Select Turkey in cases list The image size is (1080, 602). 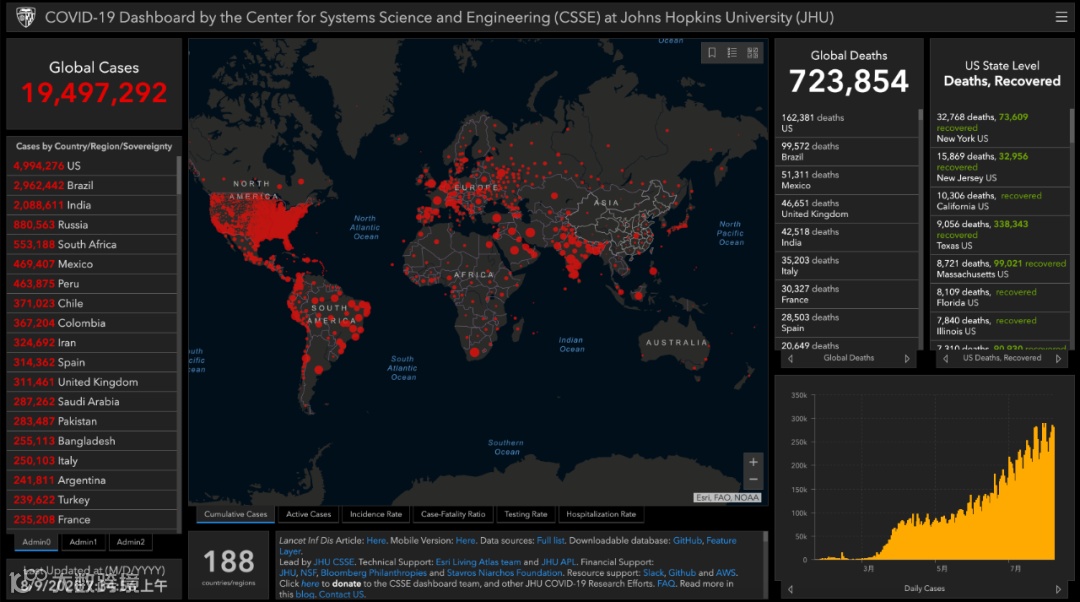click(93, 500)
